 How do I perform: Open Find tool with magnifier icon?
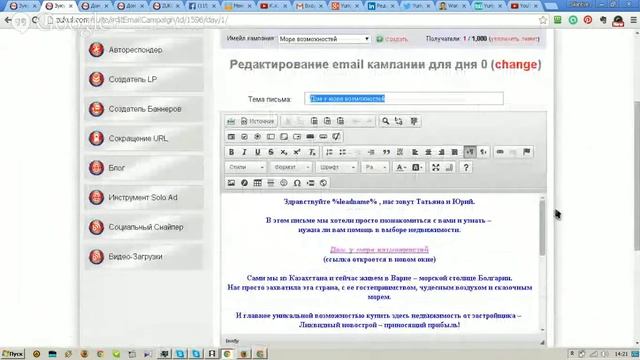click(385, 121)
